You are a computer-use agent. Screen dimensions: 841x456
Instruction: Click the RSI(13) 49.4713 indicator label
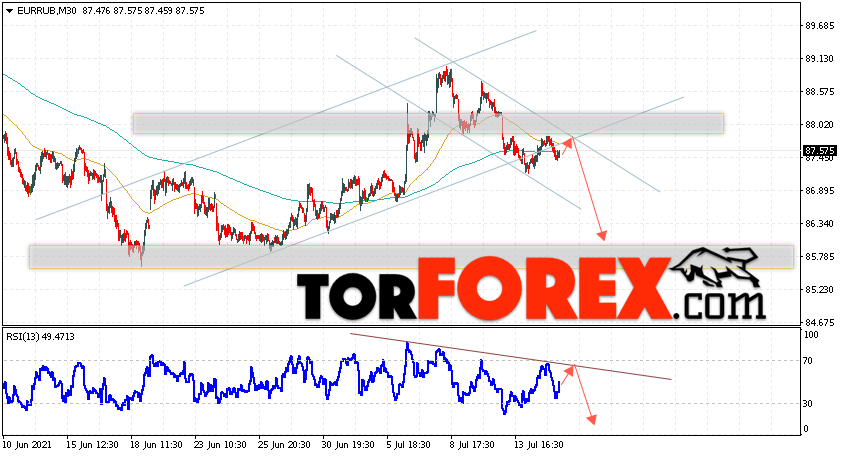40,337
